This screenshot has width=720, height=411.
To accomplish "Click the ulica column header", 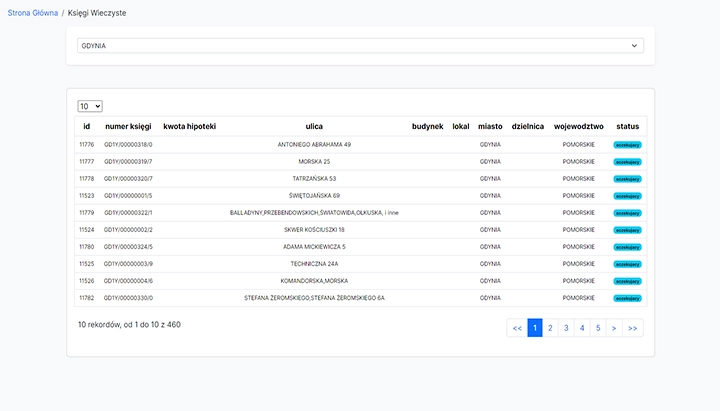I will pos(314,127).
